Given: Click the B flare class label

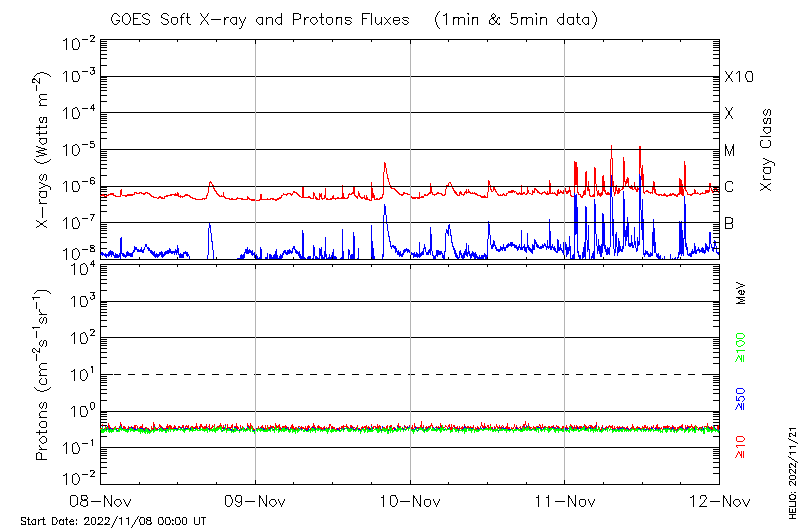Looking at the screenshot, I should click(730, 223).
